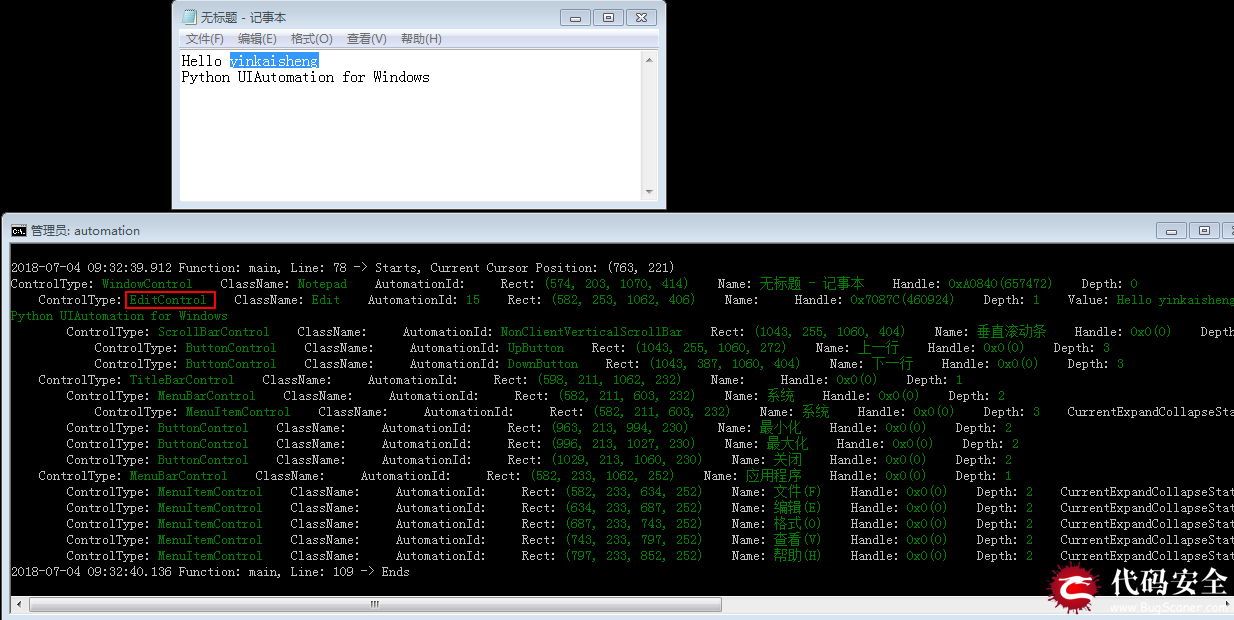
Task: Click the name 应用程序 in console output
Action: tap(774, 476)
